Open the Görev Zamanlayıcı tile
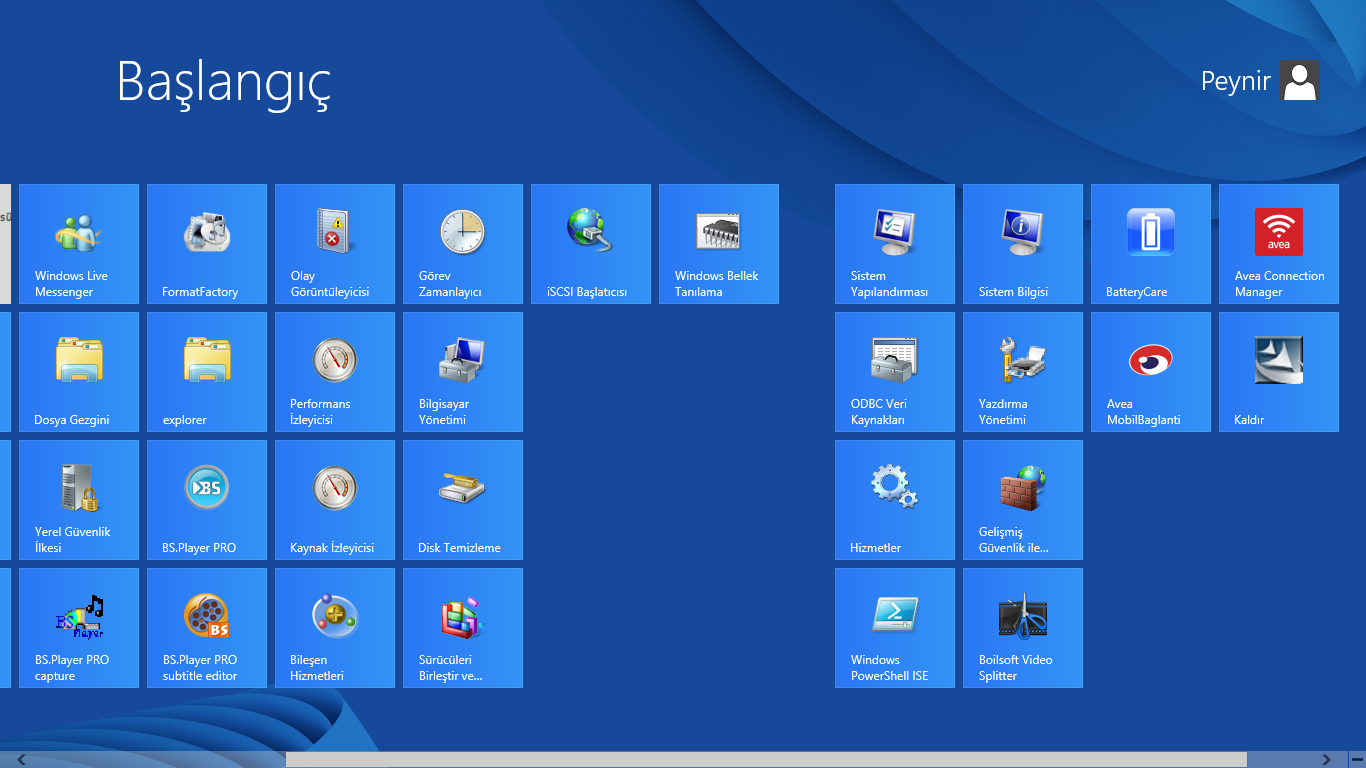Viewport: 1366px width, 768px height. coord(463,244)
